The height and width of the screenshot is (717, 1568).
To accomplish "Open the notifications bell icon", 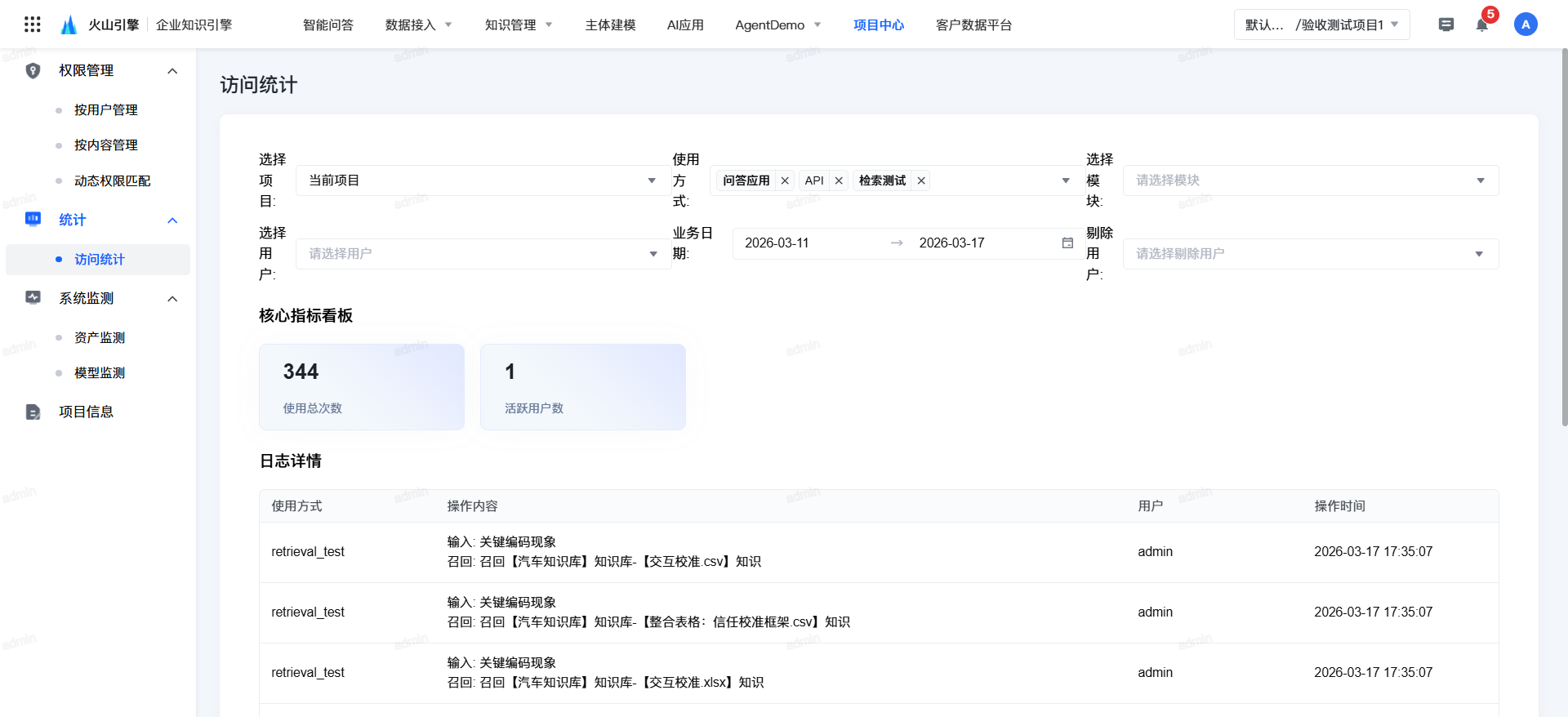I will tap(1481, 24).
